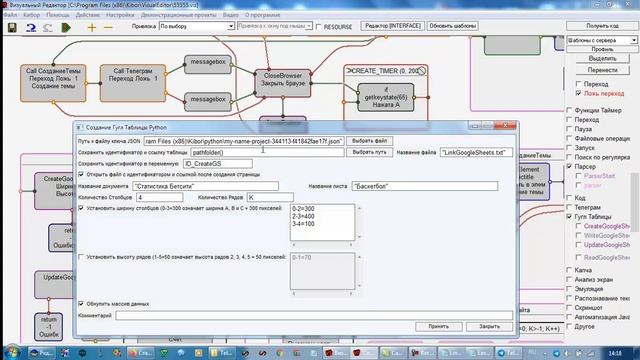
Task: Toggle the Запуск category checkbox
Action: 569,148
